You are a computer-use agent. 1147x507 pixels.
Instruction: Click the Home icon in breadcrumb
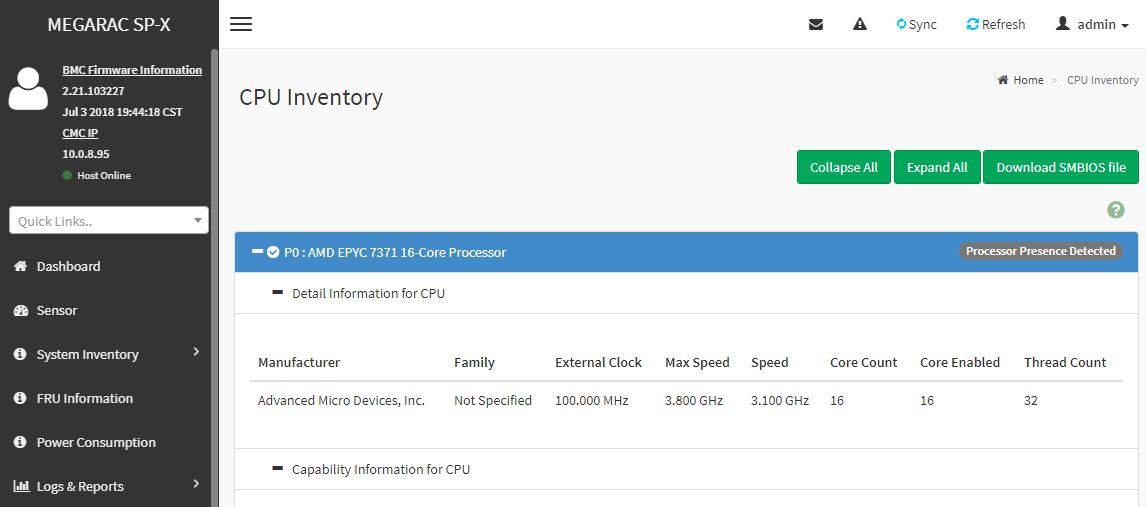pyautogui.click(x=1003, y=80)
